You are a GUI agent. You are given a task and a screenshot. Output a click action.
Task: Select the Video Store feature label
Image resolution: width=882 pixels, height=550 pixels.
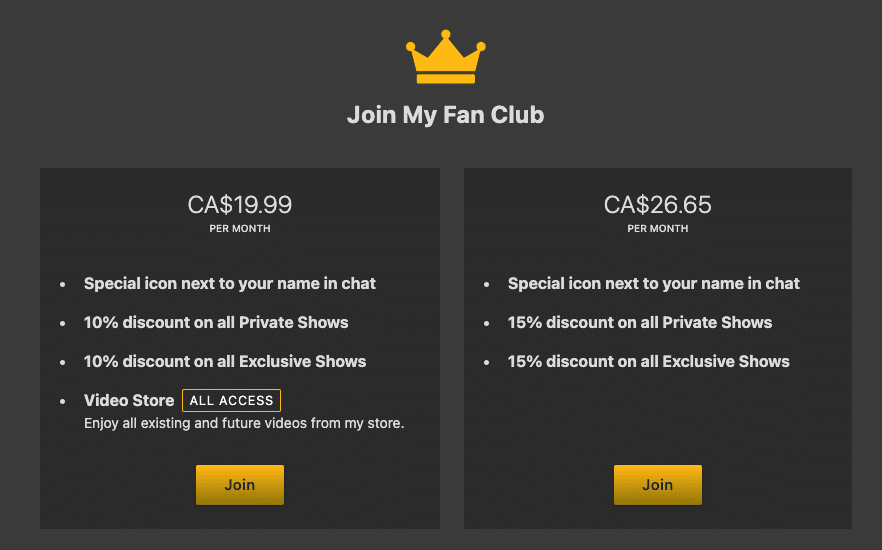point(129,400)
